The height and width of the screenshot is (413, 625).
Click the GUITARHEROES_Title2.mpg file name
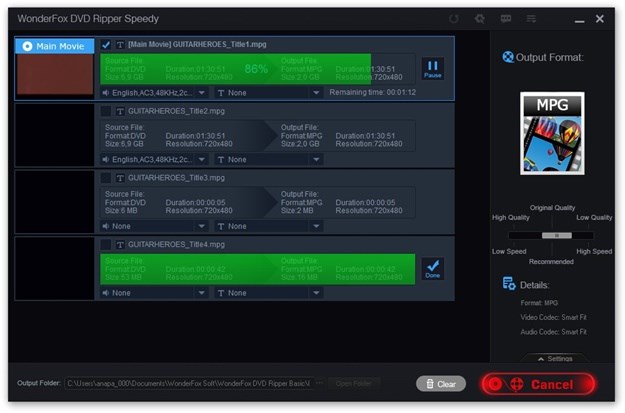176,111
